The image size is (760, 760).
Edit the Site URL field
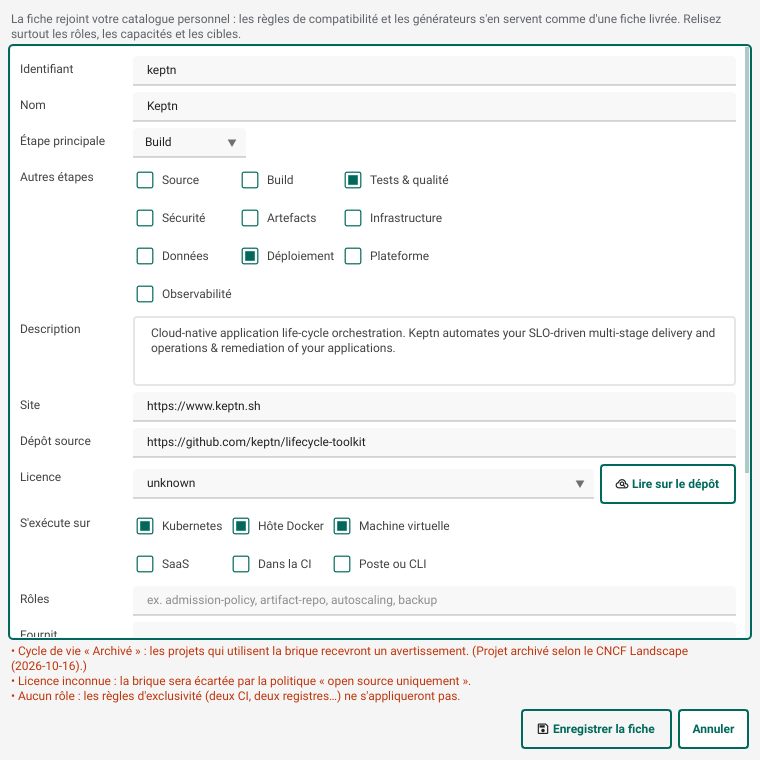[434, 407]
